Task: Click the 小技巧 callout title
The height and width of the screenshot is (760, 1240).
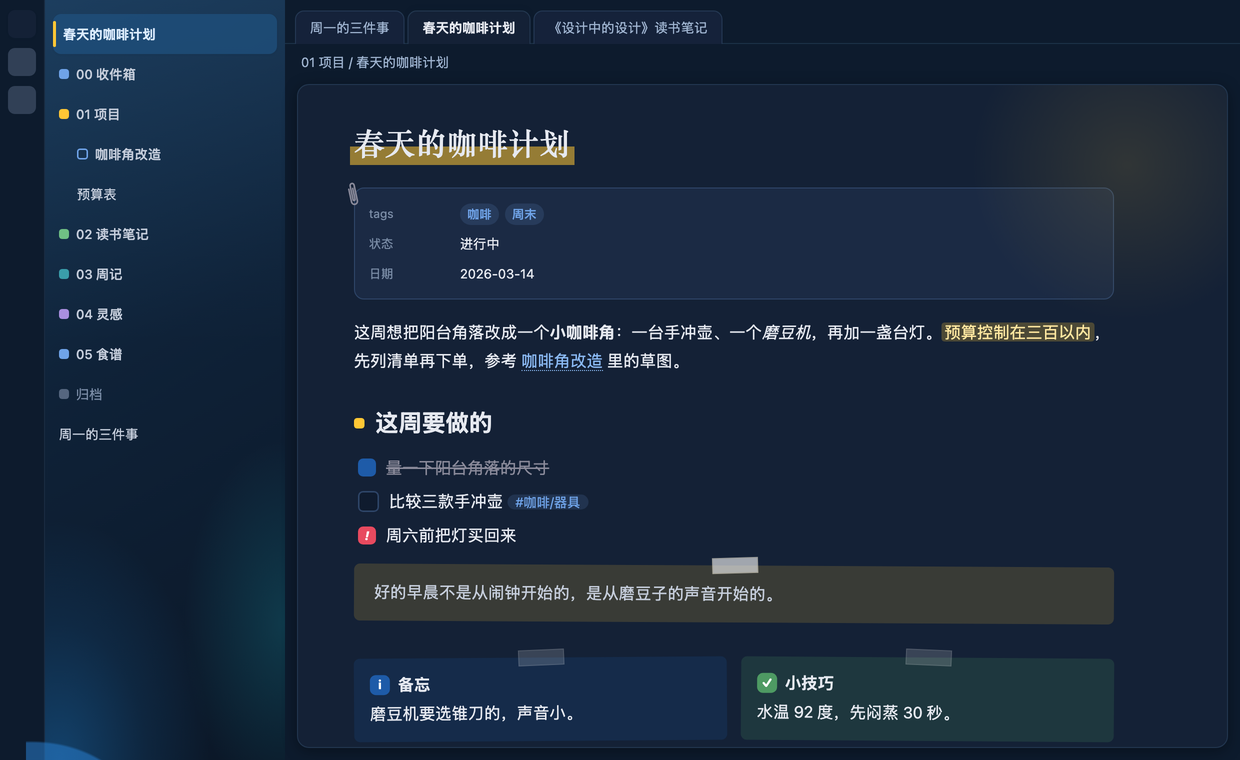Action: [x=809, y=683]
